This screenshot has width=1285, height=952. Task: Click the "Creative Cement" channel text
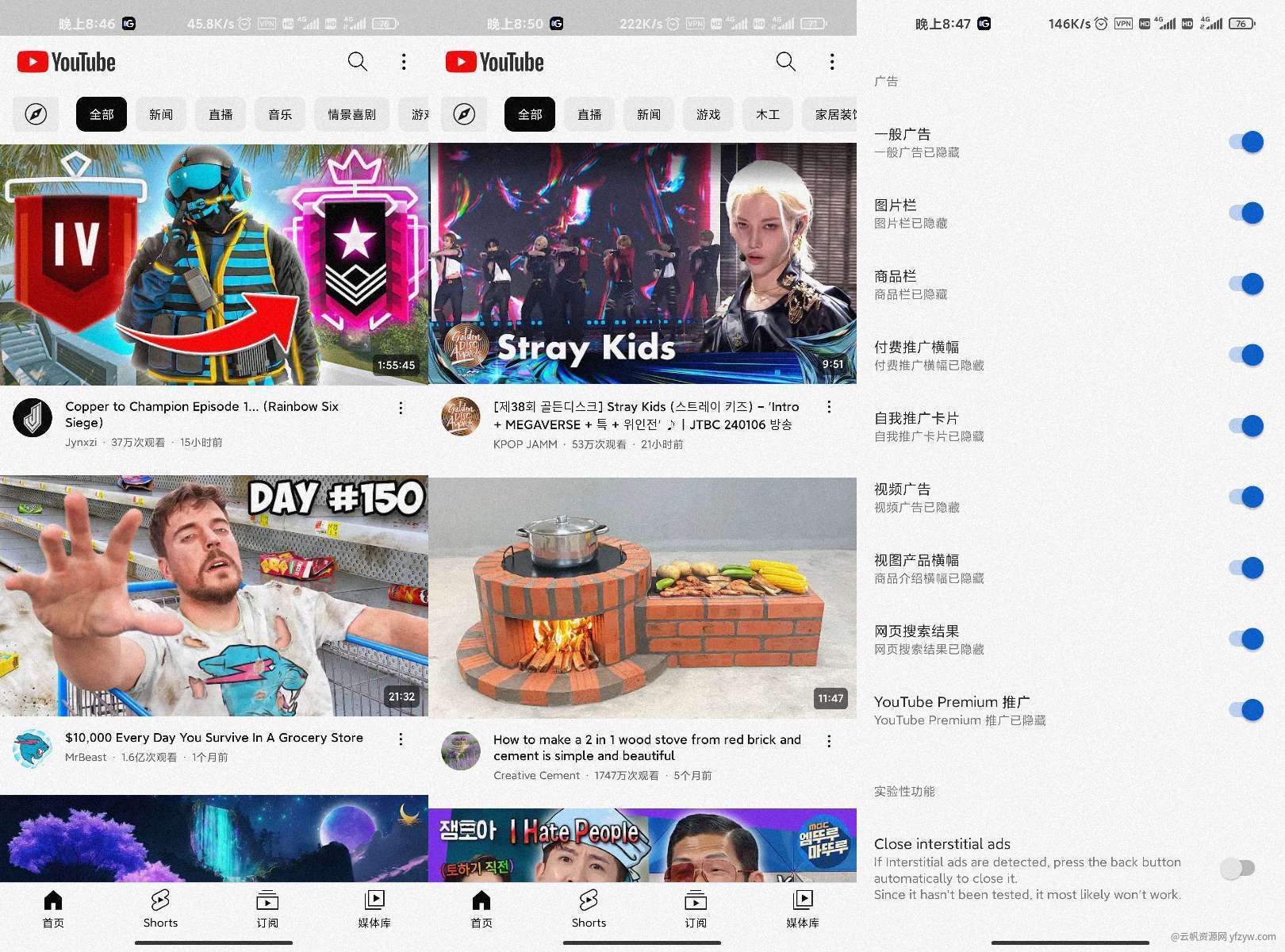coord(536,776)
